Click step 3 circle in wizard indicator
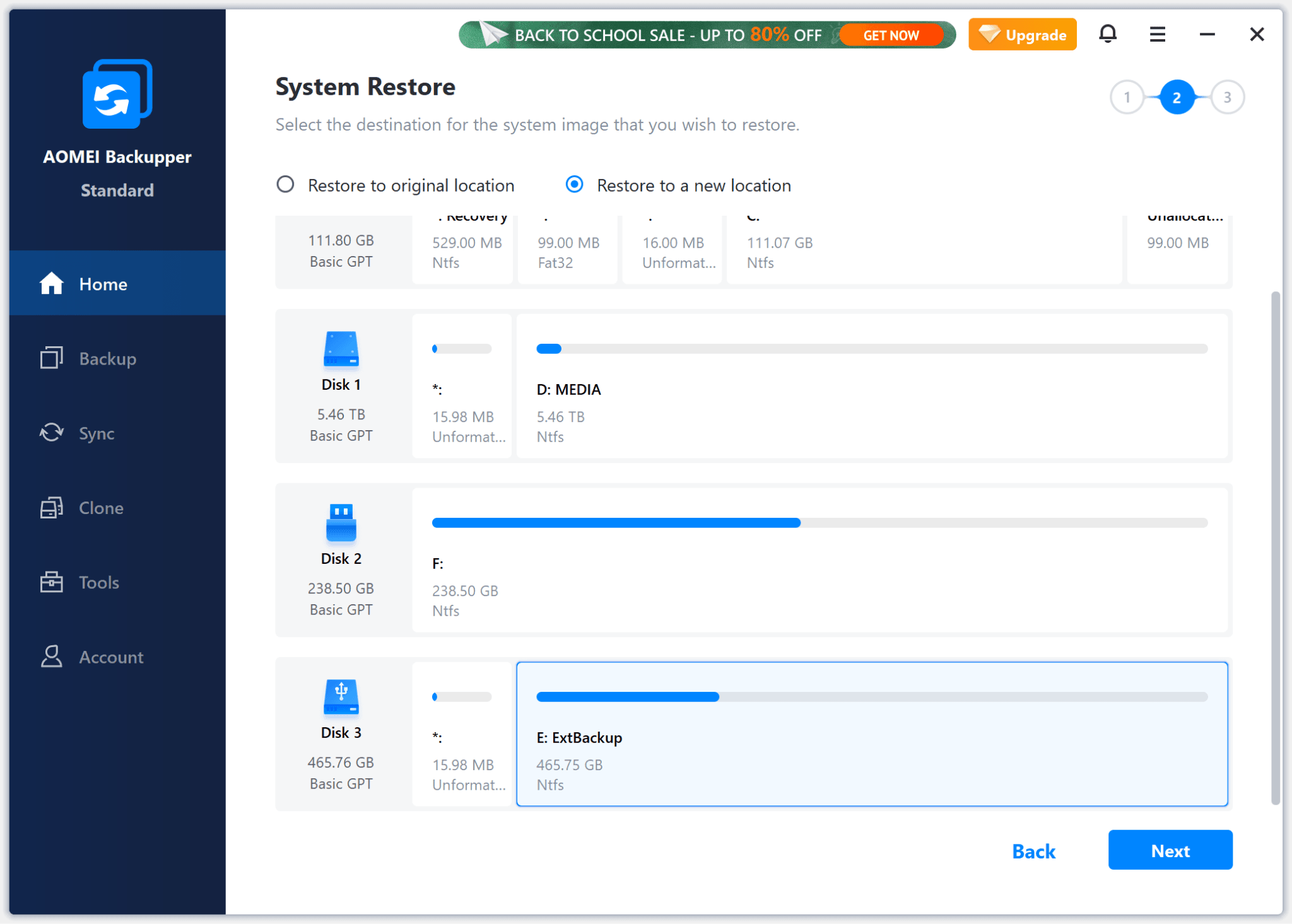 [x=1227, y=97]
